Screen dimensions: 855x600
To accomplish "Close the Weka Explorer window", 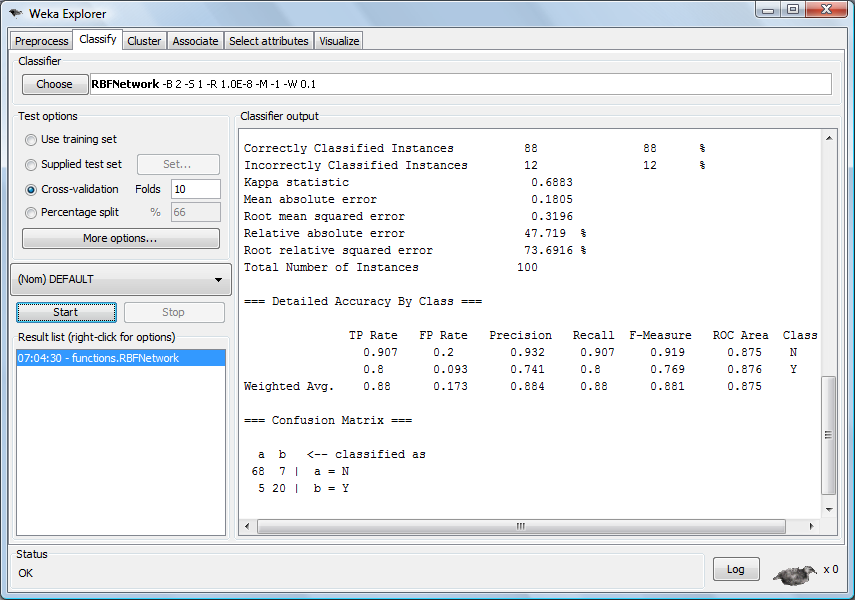I will coord(826,10).
